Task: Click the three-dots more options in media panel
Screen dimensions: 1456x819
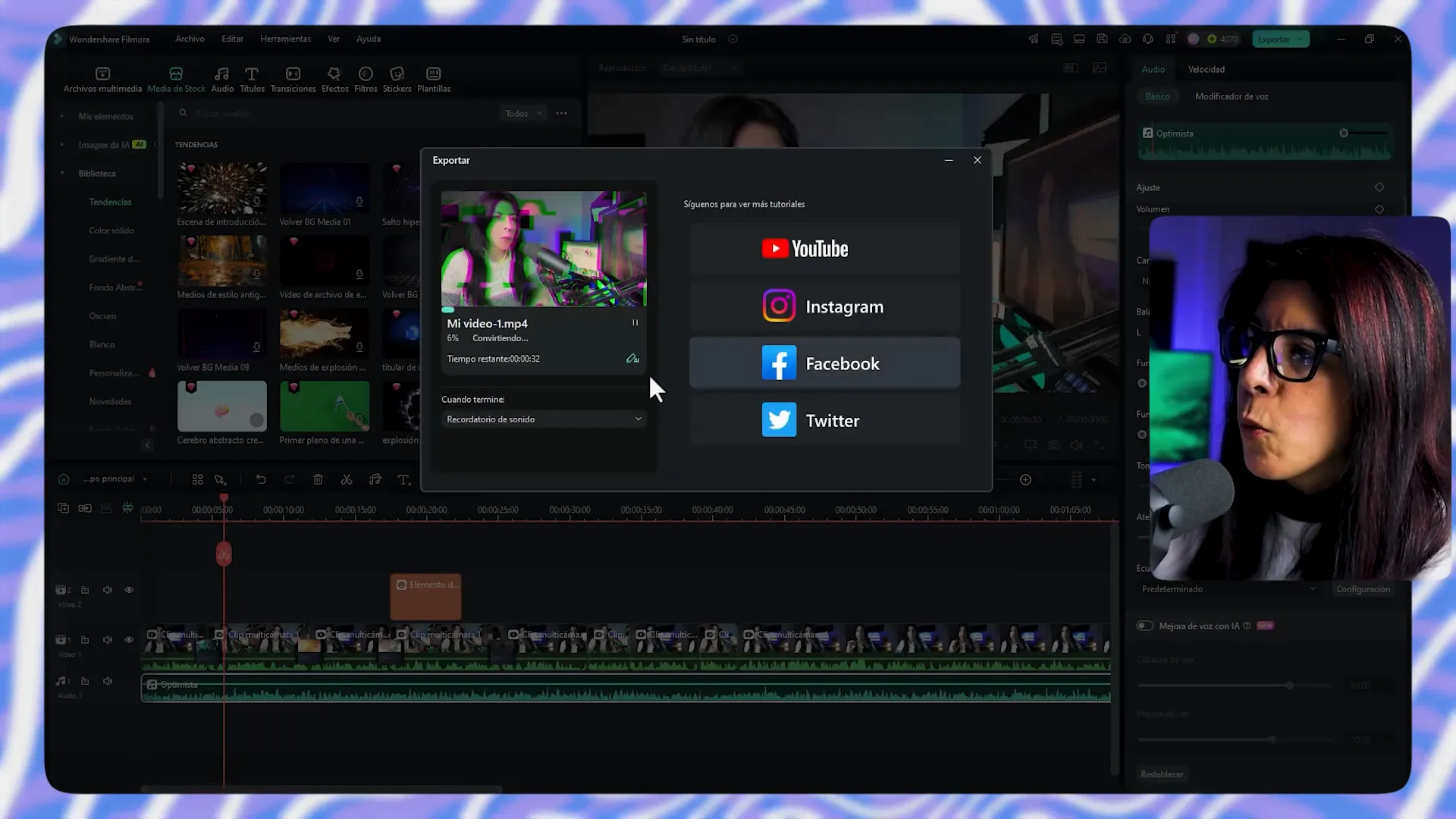Action: pyautogui.click(x=561, y=113)
